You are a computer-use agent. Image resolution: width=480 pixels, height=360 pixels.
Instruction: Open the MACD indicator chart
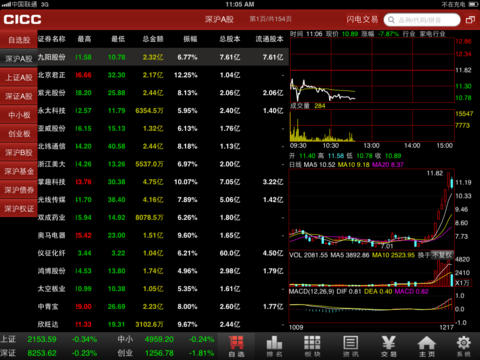371,309
